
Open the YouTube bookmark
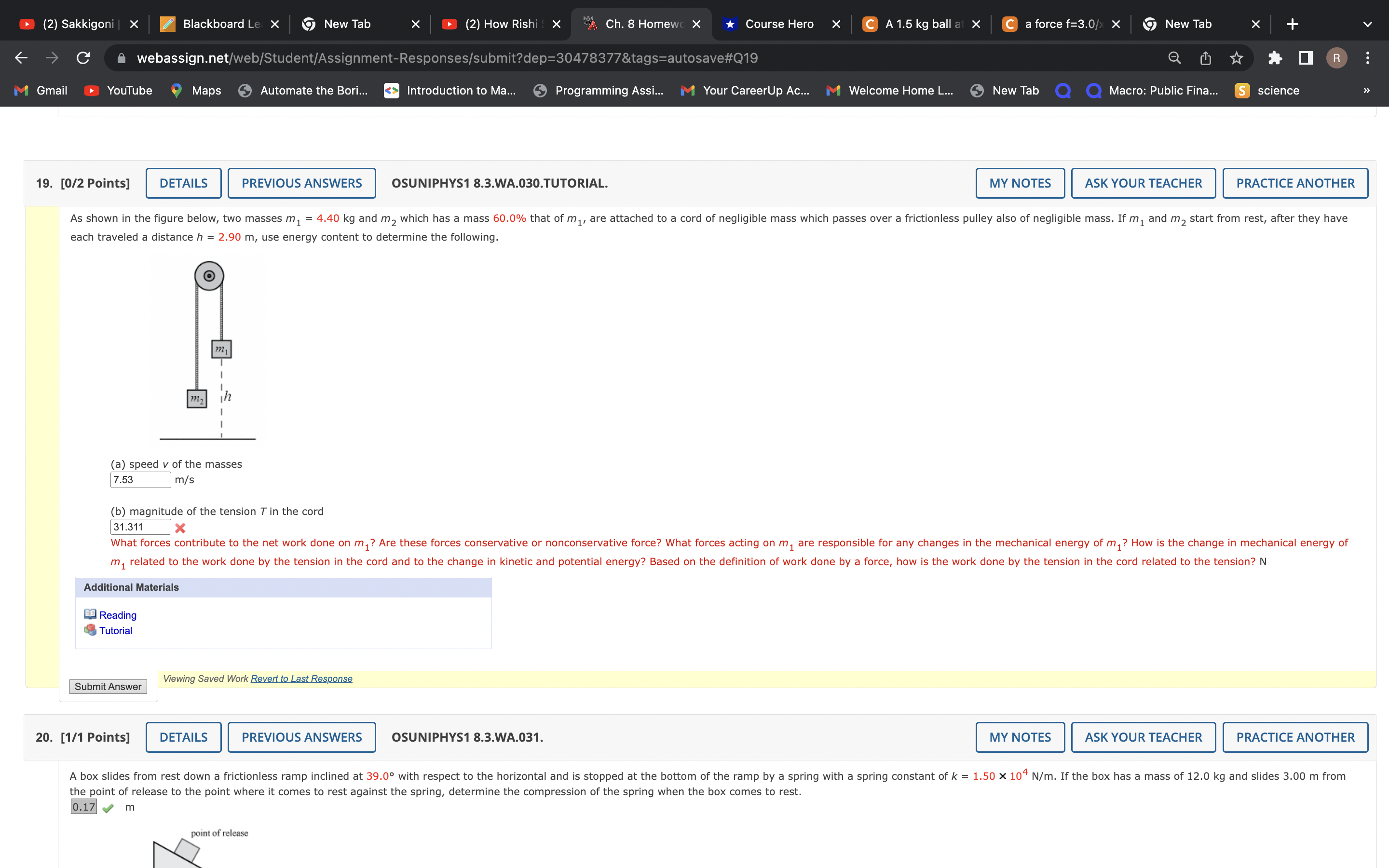(x=119, y=90)
